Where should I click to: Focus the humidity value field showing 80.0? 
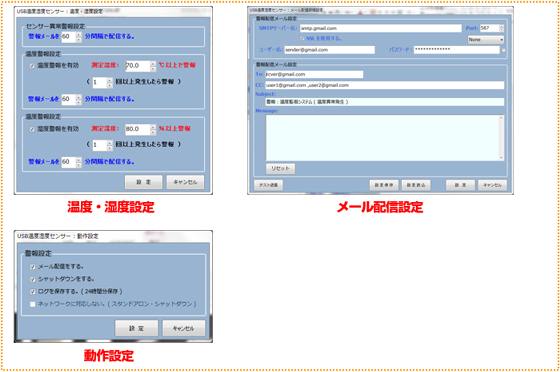click(x=138, y=130)
